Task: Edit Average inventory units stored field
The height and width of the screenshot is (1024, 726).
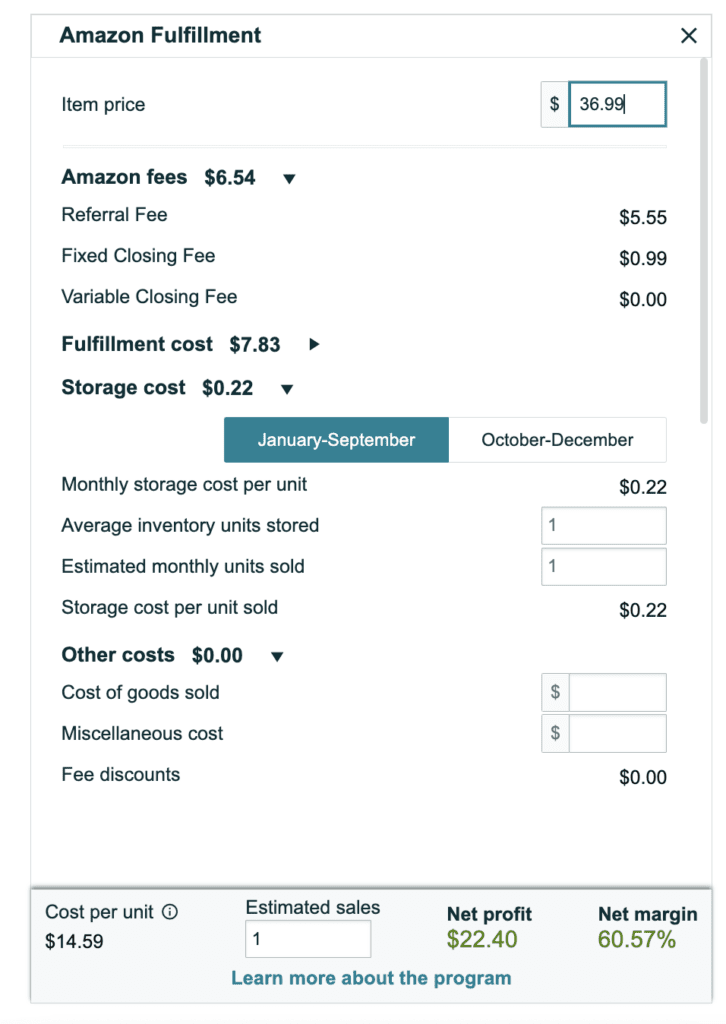Action: [x=604, y=525]
